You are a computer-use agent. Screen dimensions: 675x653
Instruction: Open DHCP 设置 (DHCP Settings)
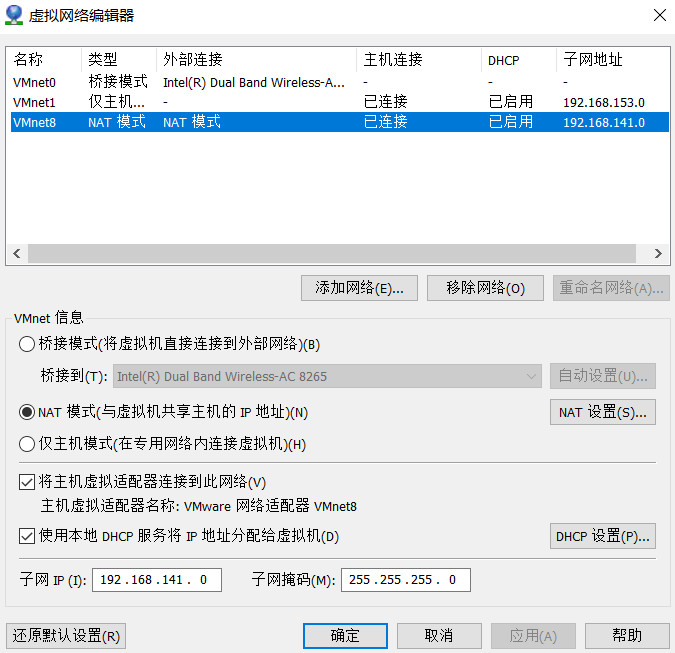[602, 536]
